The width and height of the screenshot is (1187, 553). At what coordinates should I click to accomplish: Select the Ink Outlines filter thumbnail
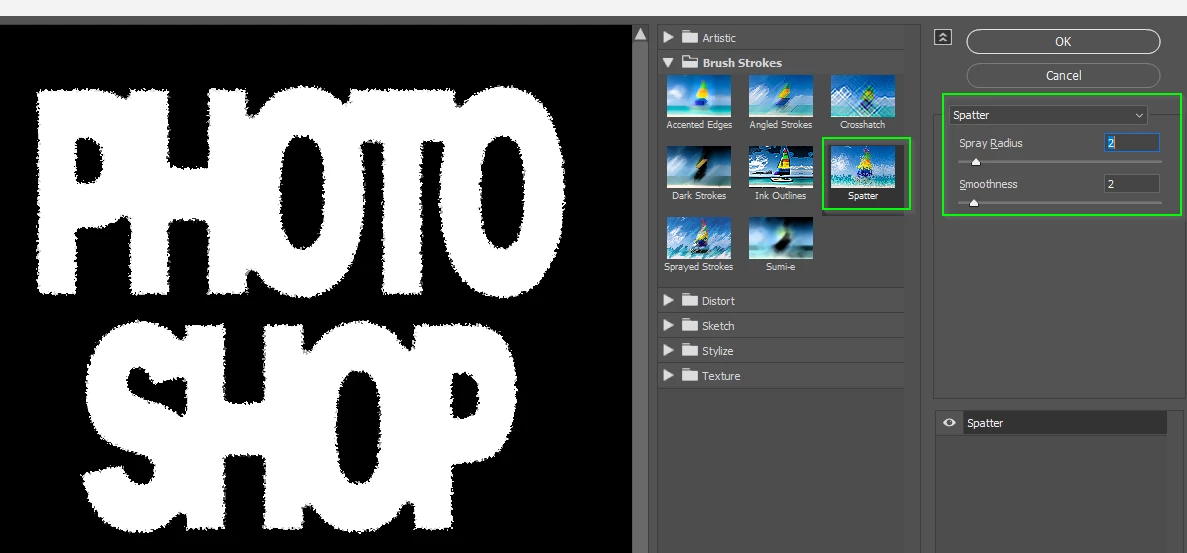tap(780, 167)
